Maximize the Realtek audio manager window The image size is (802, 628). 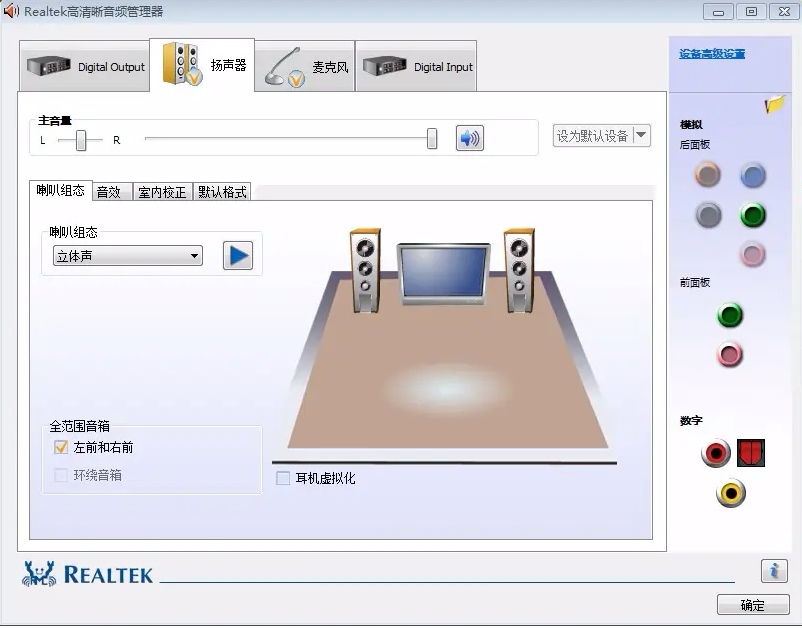pyautogui.click(x=751, y=11)
